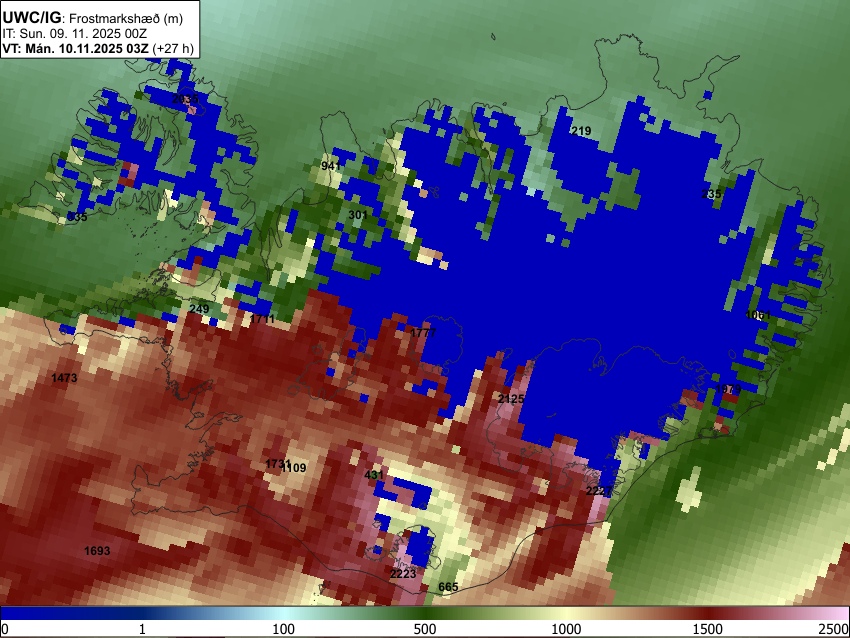Click map value label 941
The height and width of the screenshot is (638, 850).
(x=331, y=166)
